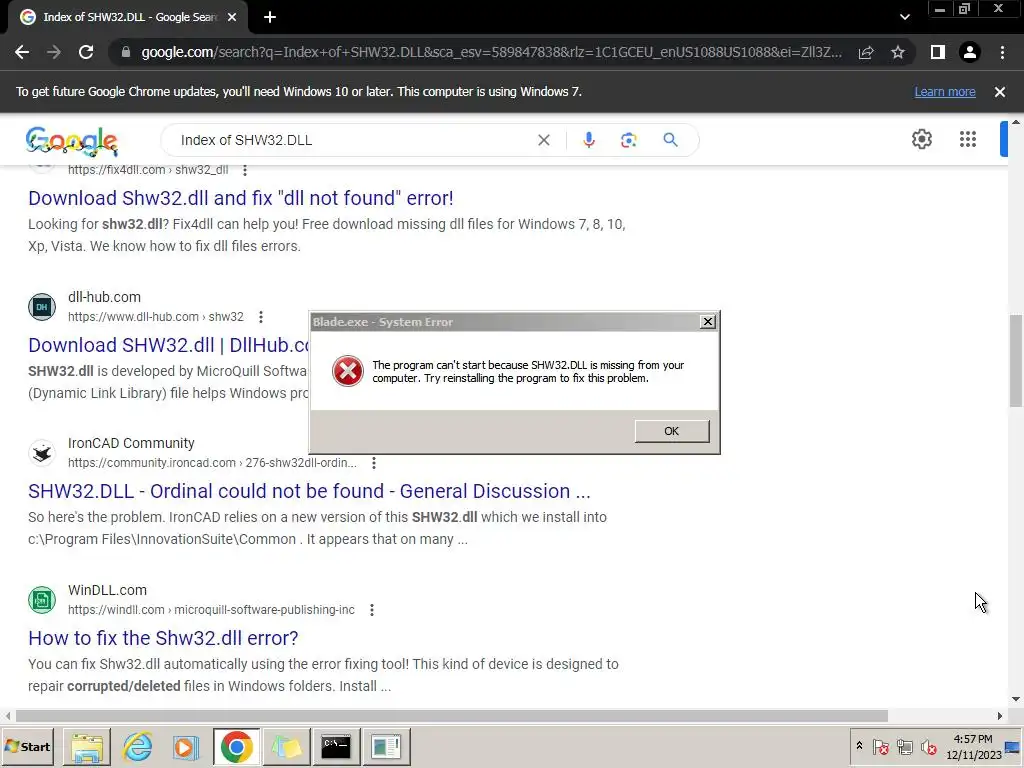This screenshot has width=1024, height=768.
Task: Open Chrome's three-dot menu
Action: coord(1002,52)
